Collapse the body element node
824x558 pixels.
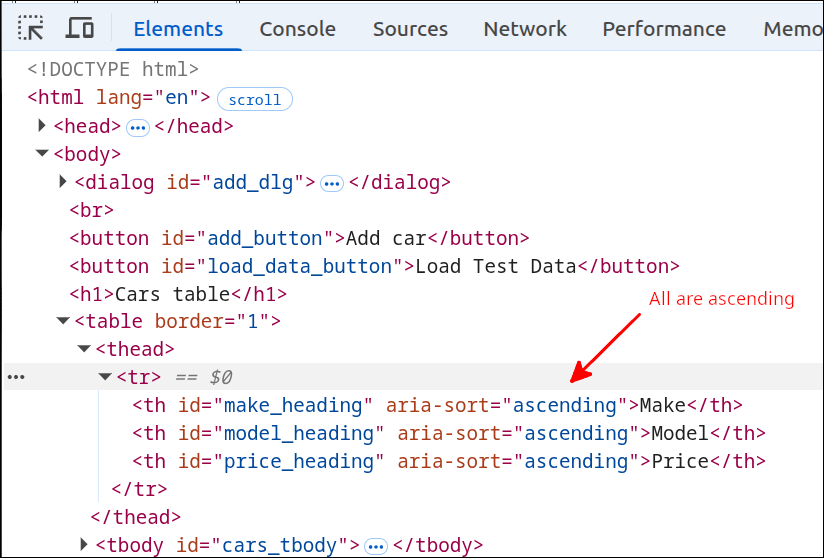pyautogui.click(x=42, y=154)
